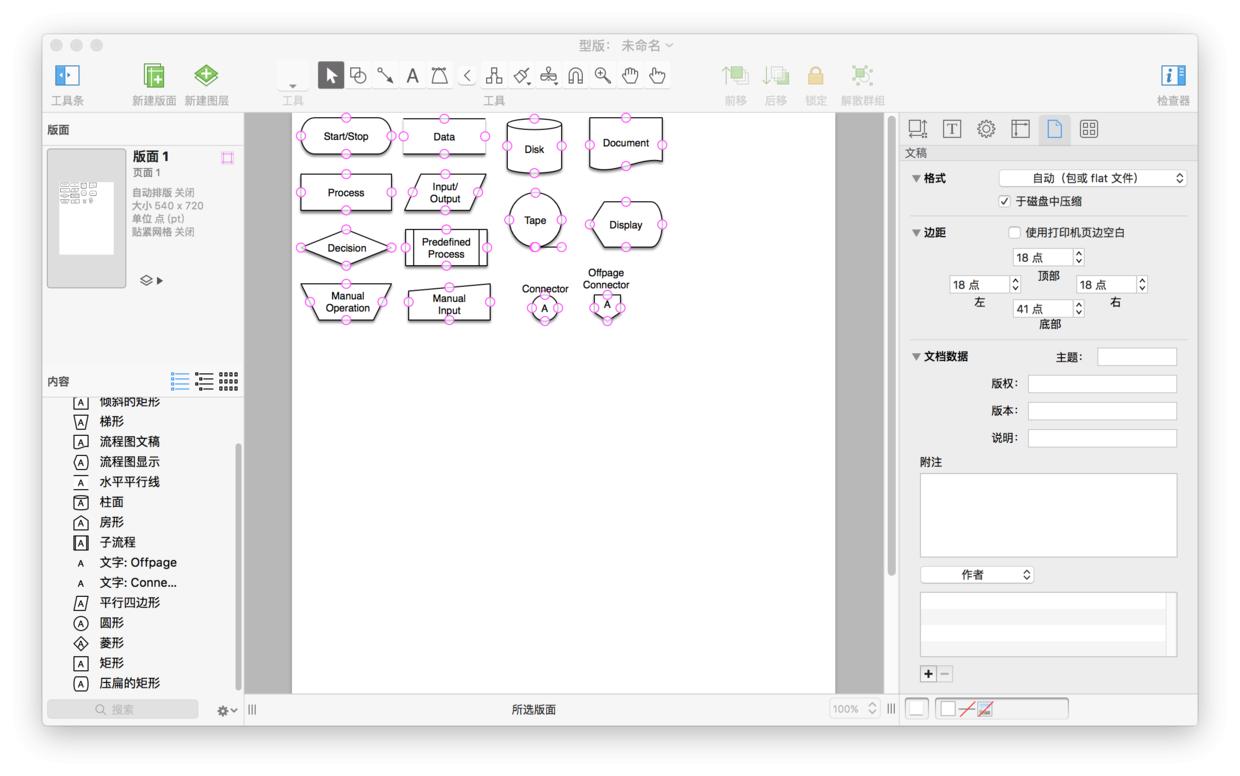
Task: Collapse the 边距 section triangle
Action: 916,233
